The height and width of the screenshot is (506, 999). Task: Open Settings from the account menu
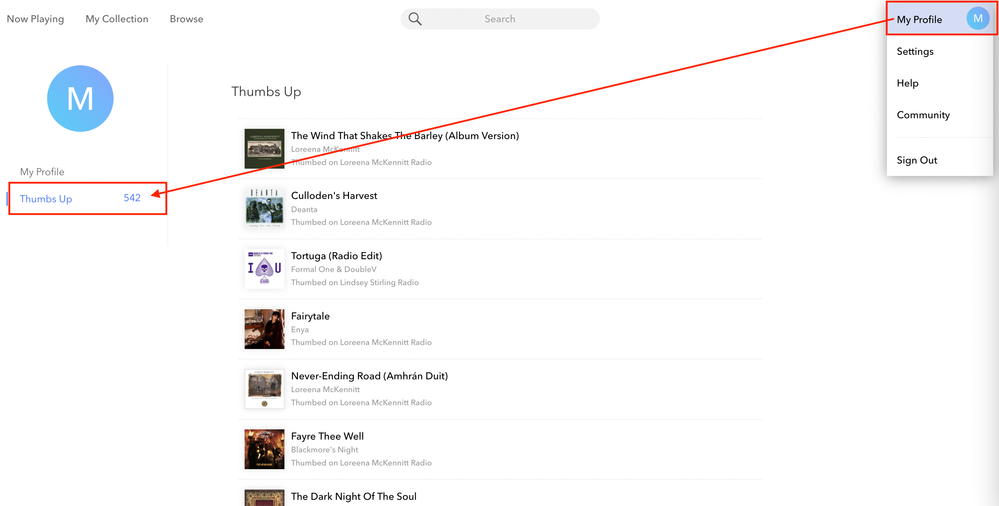pyautogui.click(x=915, y=52)
